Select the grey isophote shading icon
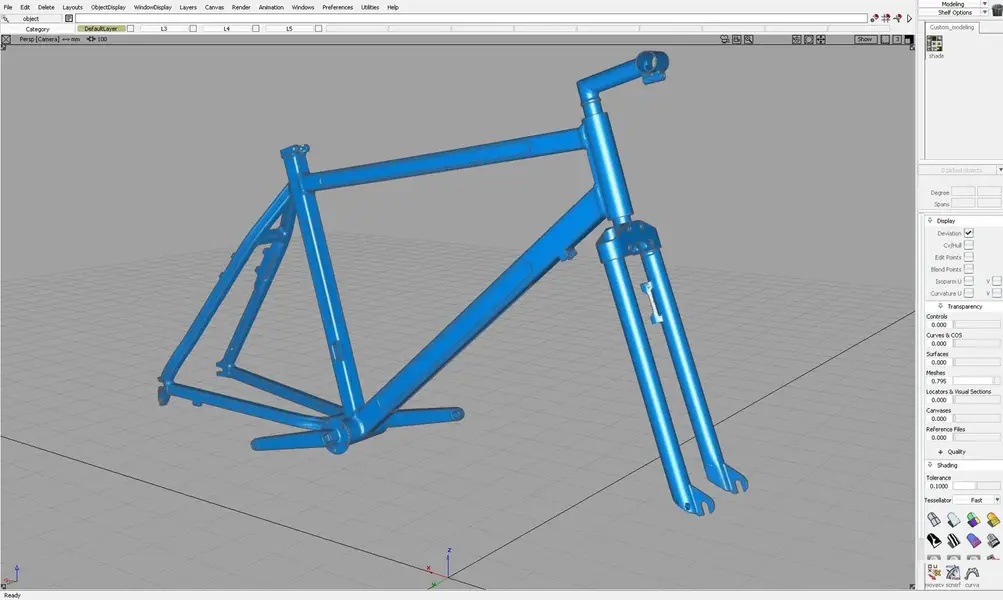 [993, 541]
